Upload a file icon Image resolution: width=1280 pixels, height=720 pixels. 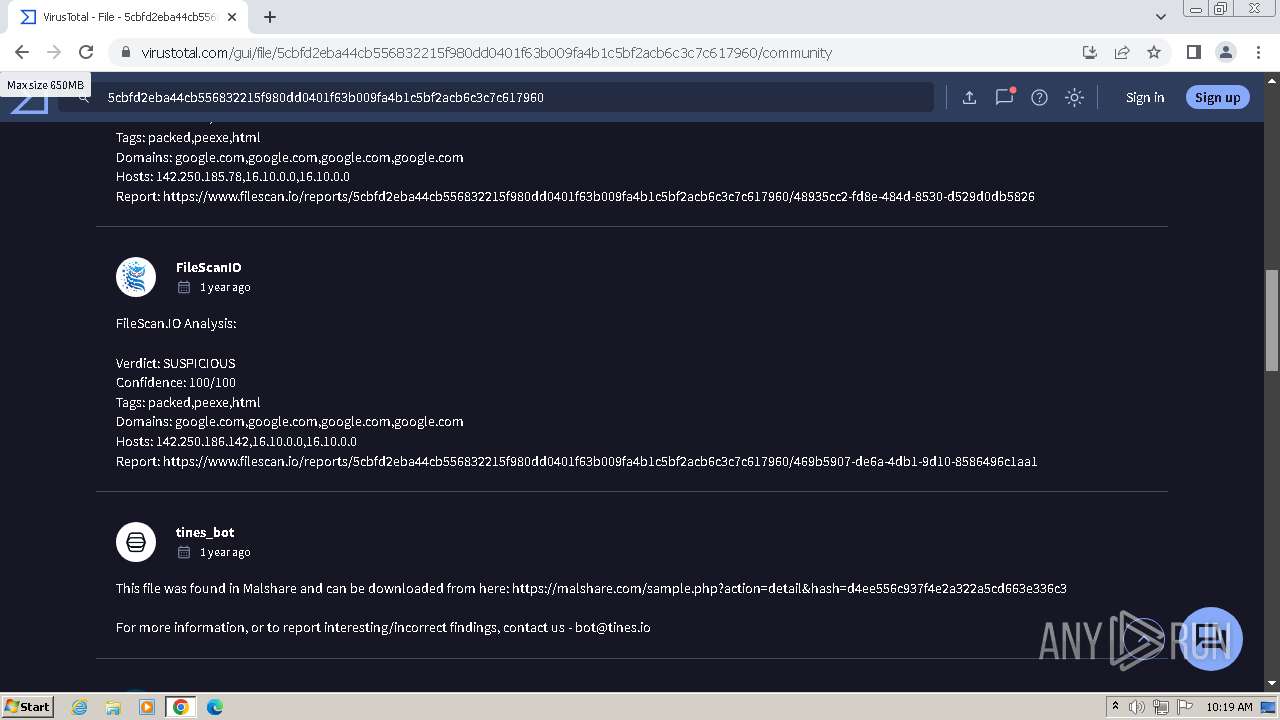(x=969, y=97)
